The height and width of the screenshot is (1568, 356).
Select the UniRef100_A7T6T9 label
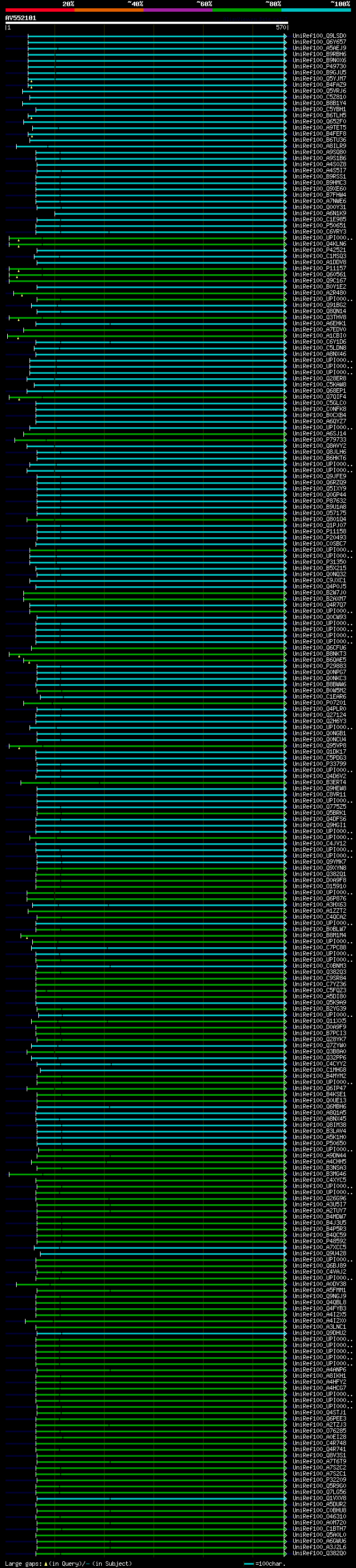[x=319, y=1461]
